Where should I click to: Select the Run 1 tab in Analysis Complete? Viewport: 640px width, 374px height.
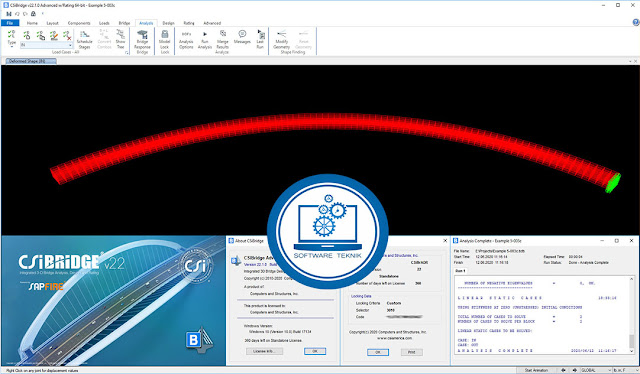pyautogui.click(x=460, y=271)
